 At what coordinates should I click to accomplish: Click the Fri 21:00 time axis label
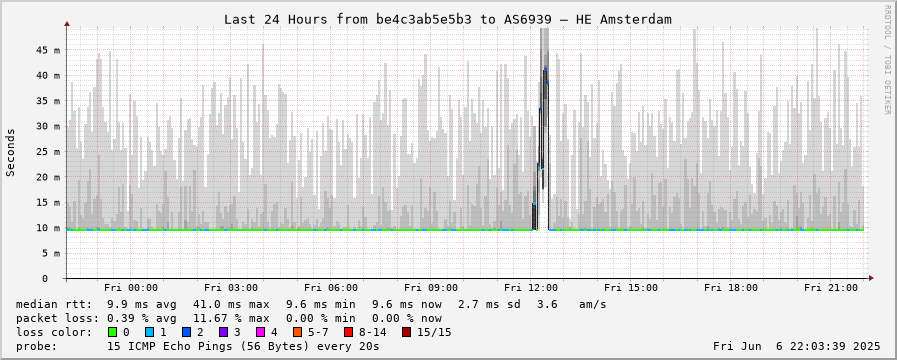pos(831,288)
